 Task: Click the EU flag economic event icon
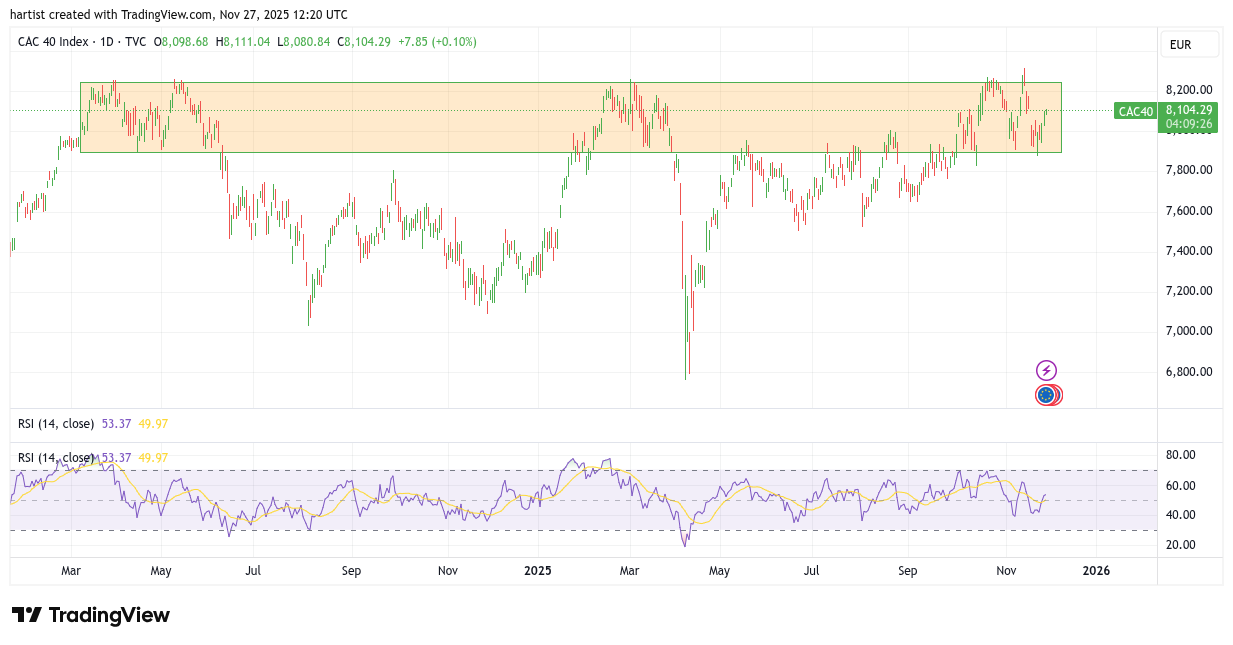coord(1046,395)
